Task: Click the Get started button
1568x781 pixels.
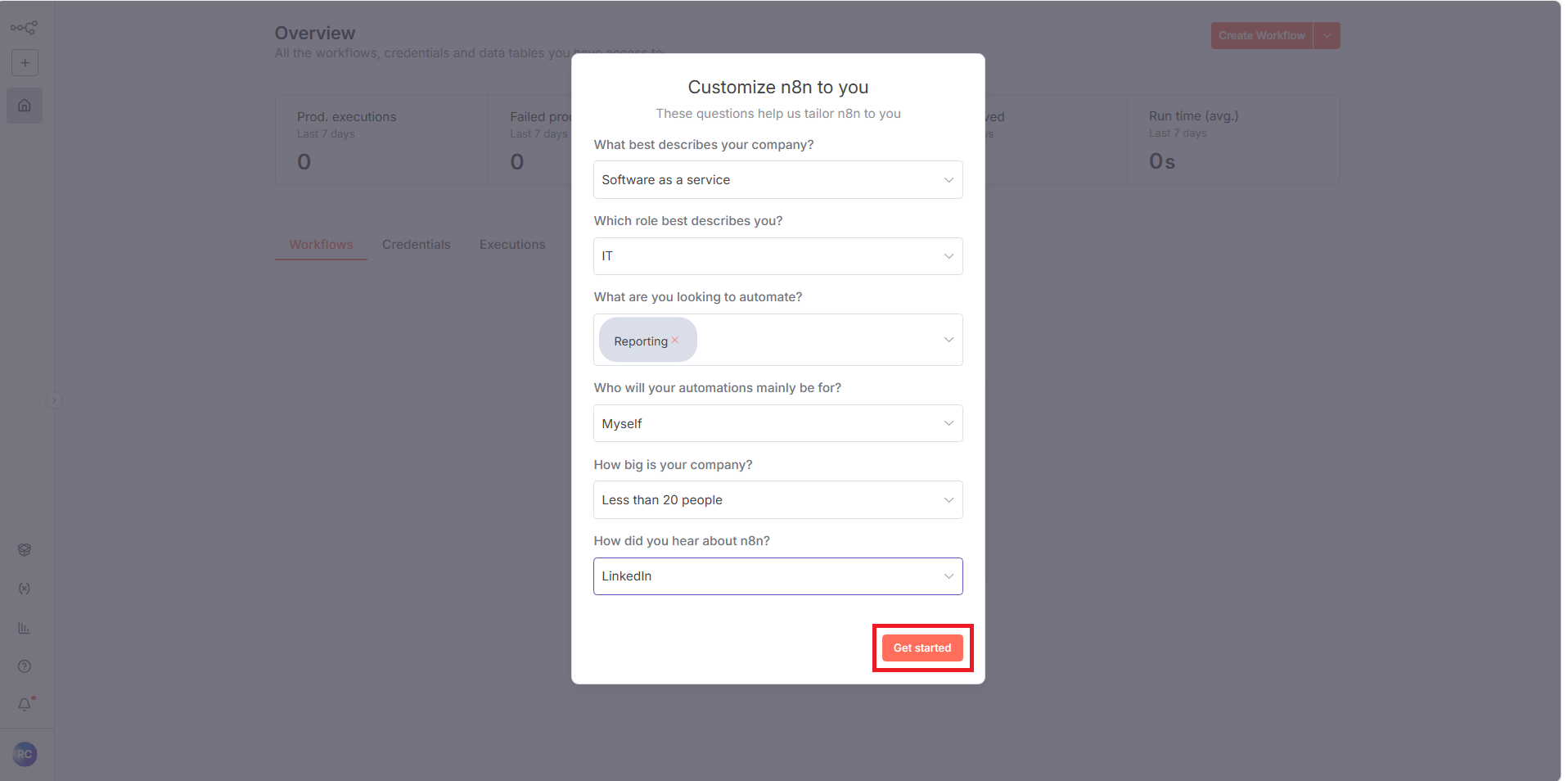Action: coord(922,648)
